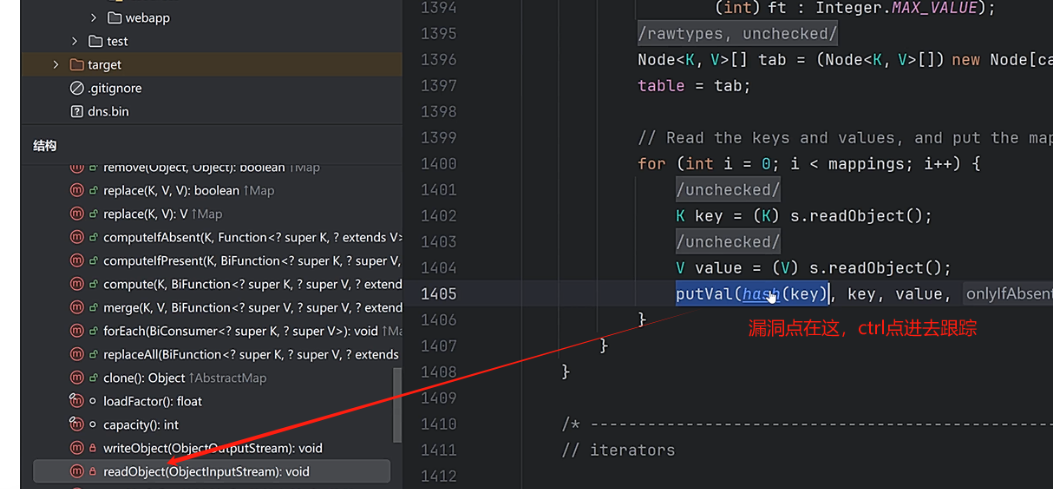Select forEach(BiConsumer) method
1053x489 pixels.
(253, 331)
